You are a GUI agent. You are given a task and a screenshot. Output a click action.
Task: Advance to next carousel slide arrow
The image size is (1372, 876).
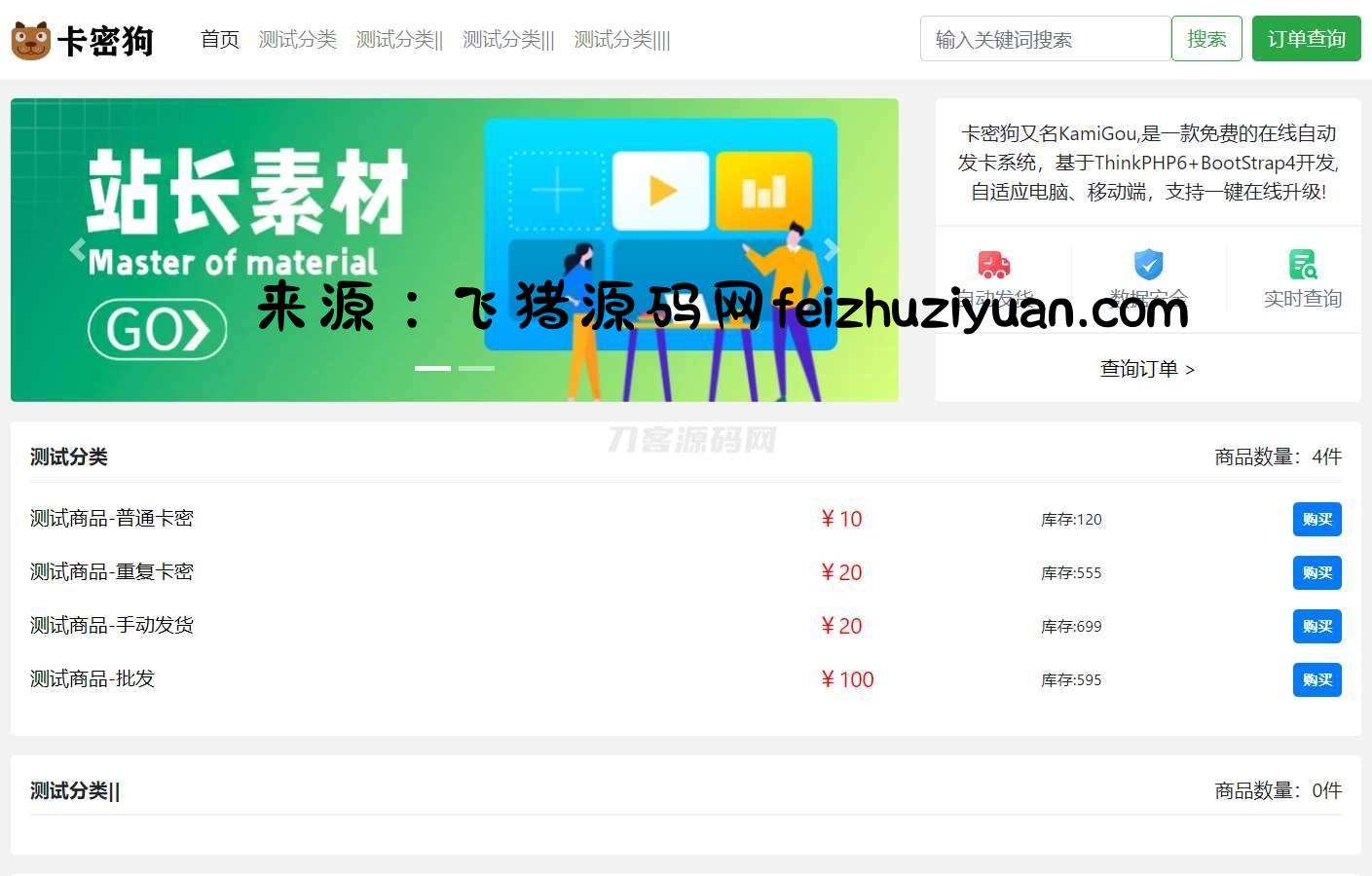pyautogui.click(x=831, y=249)
